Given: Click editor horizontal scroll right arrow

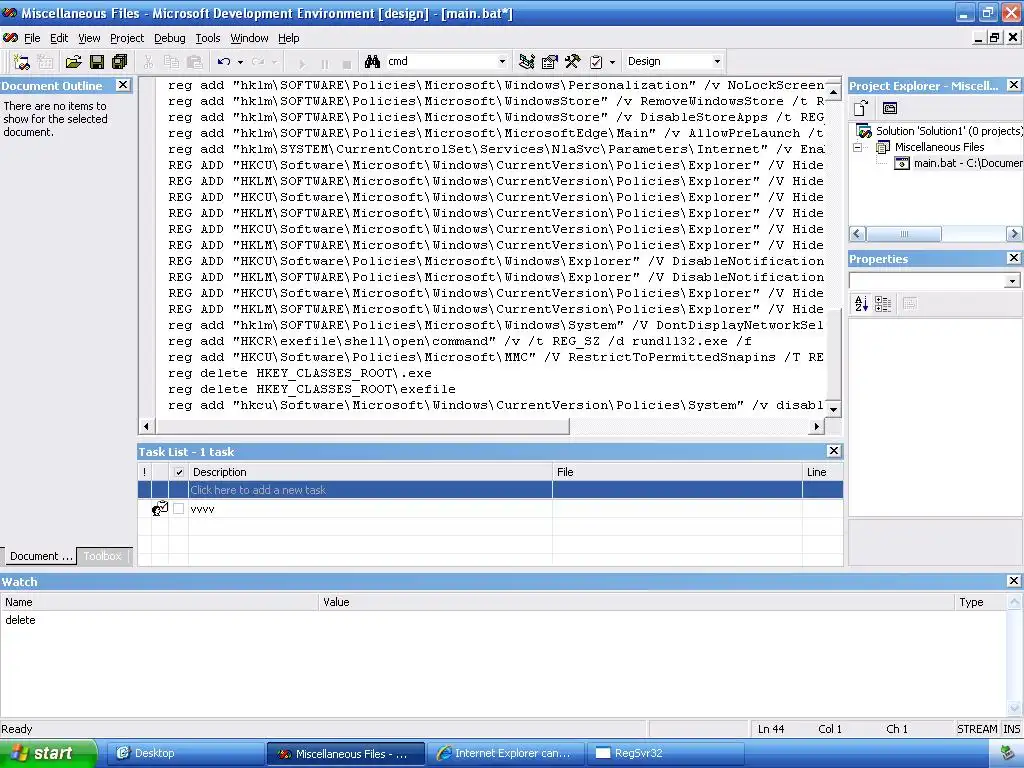Looking at the screenshot, I should coord(816,426).
